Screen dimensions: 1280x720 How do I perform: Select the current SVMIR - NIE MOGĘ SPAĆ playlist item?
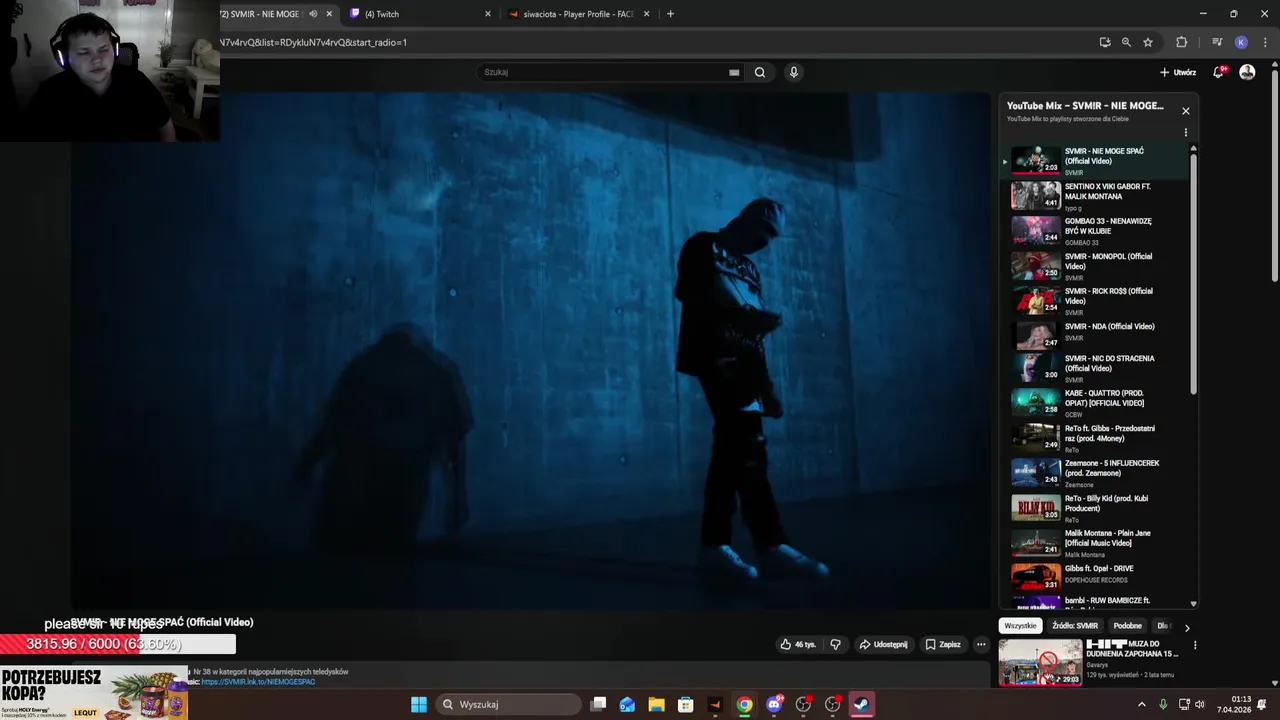coord(1095,160)
